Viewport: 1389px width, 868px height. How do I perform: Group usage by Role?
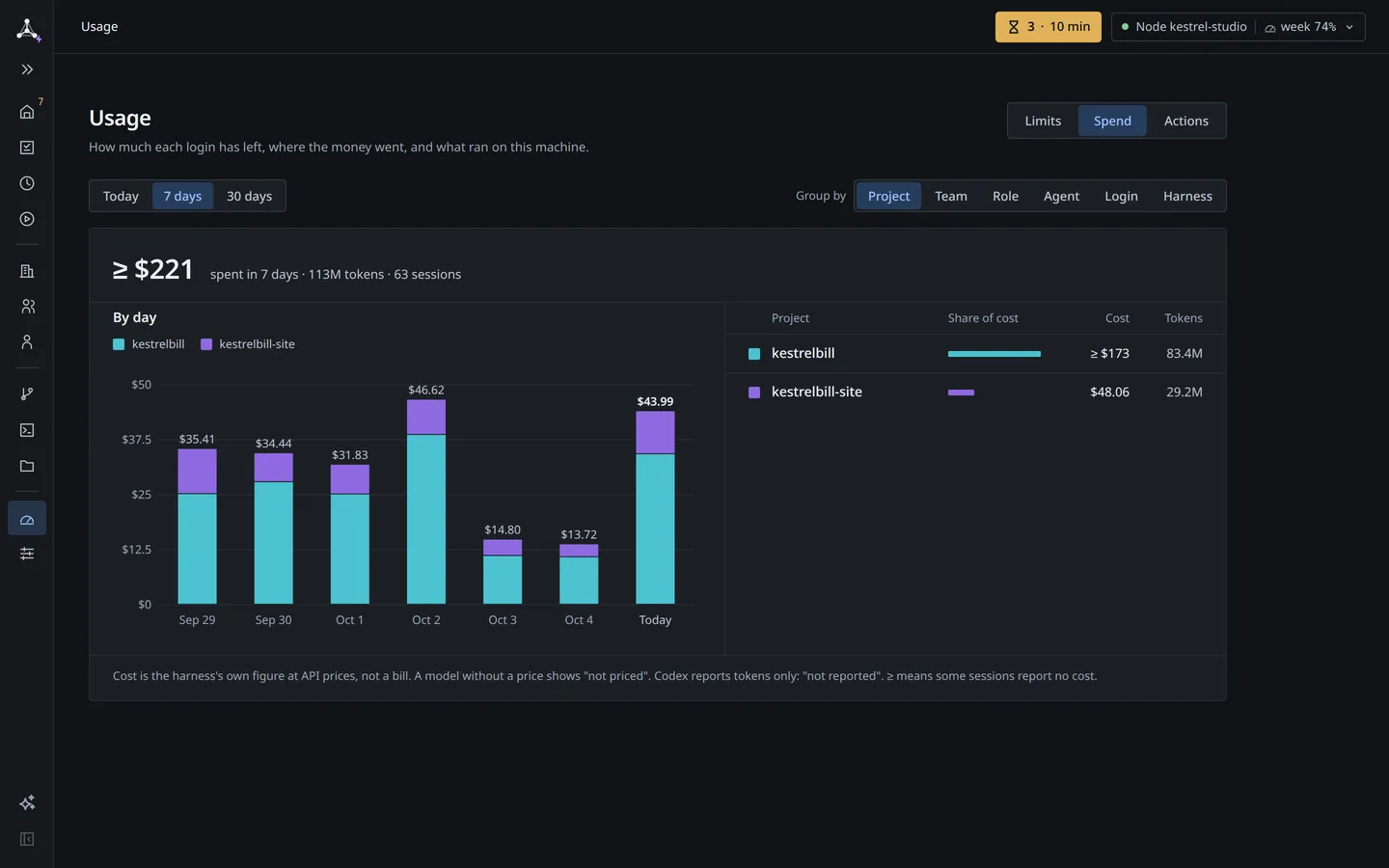[1005, 196]
